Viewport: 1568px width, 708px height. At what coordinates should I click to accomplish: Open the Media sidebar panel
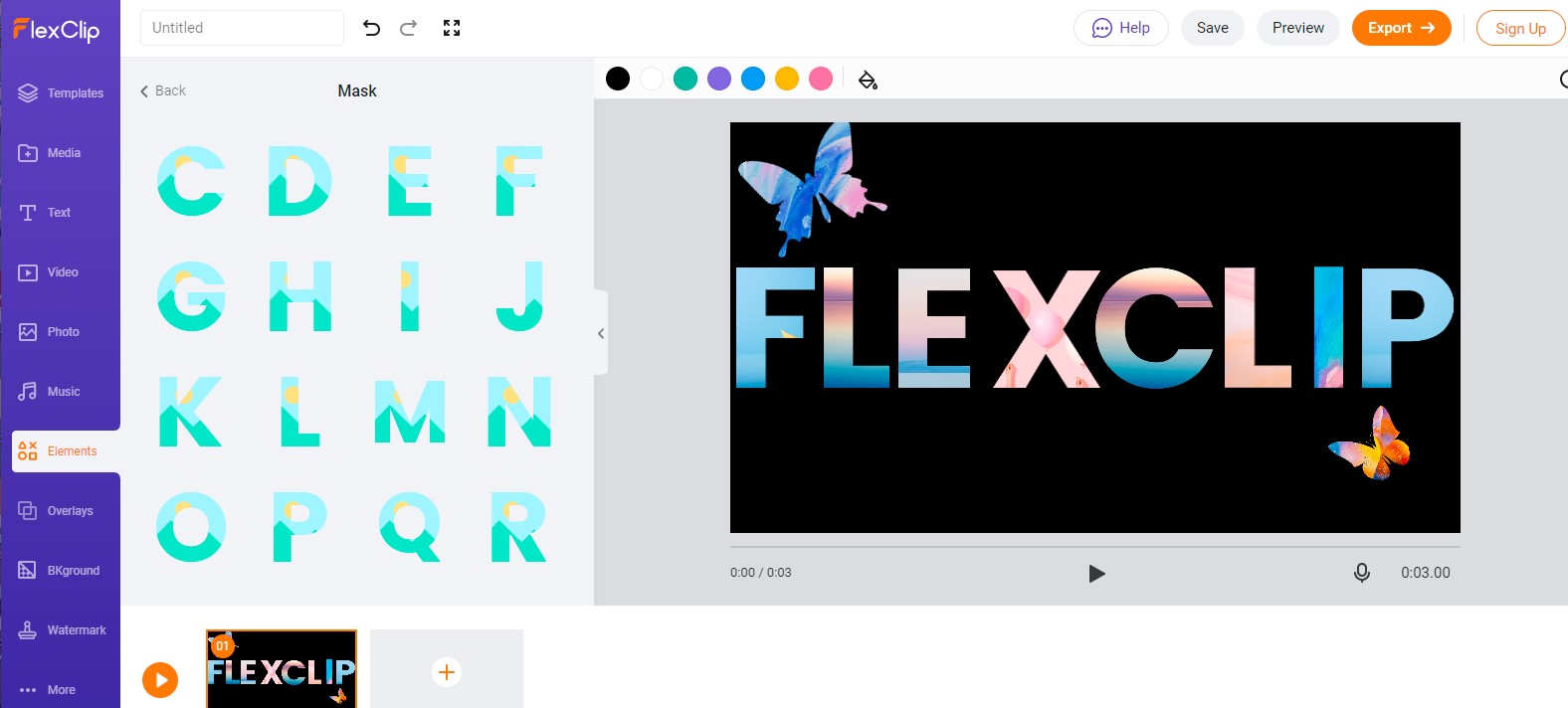click(50, 152)
